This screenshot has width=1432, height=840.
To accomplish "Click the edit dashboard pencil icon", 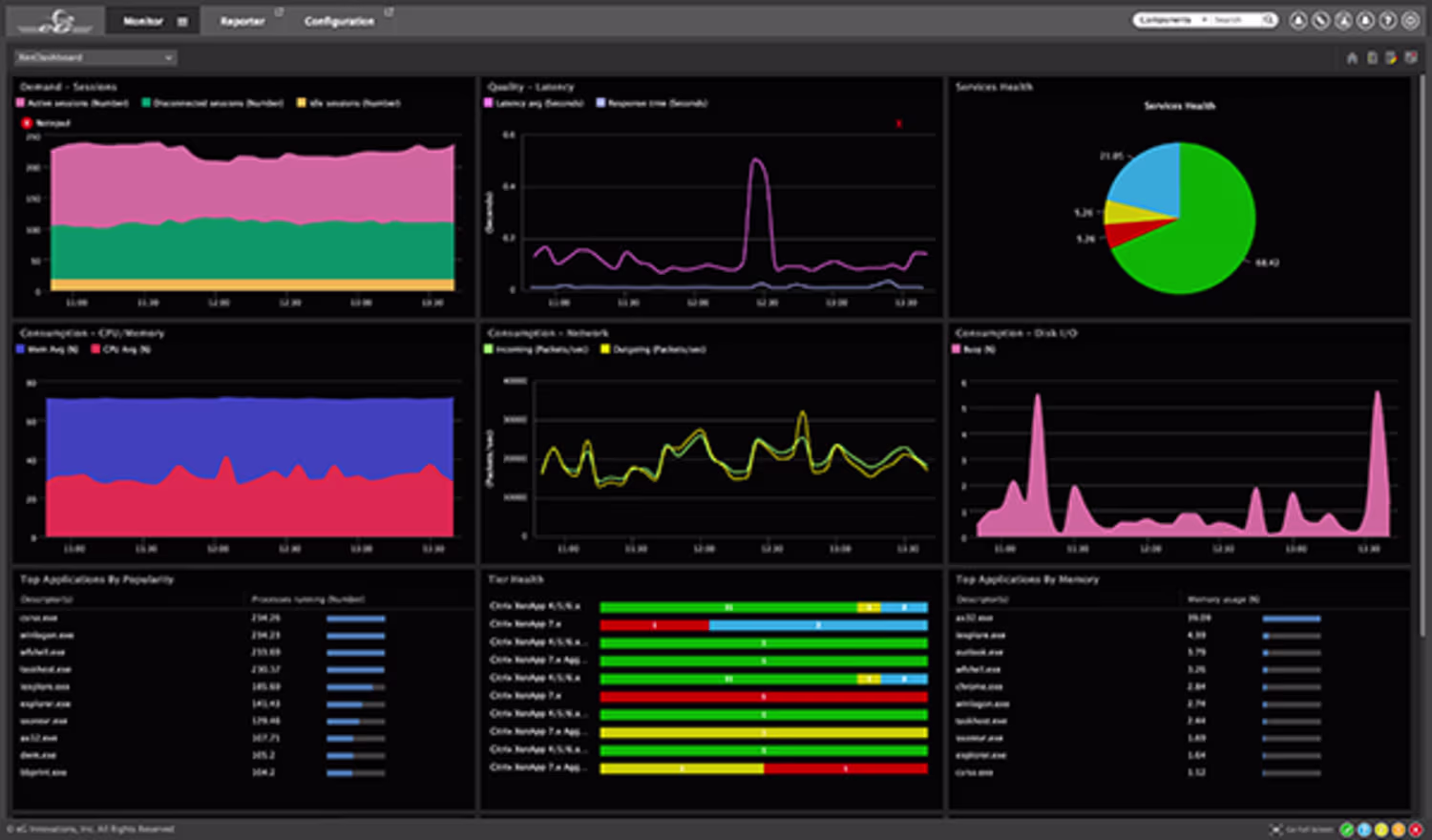I will tap(1392, 58).
